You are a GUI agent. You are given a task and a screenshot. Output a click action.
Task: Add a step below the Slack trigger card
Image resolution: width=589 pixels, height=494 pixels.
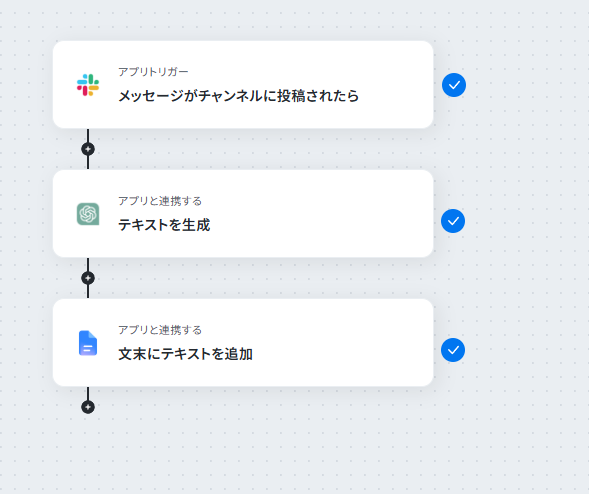tap(88, 149)
